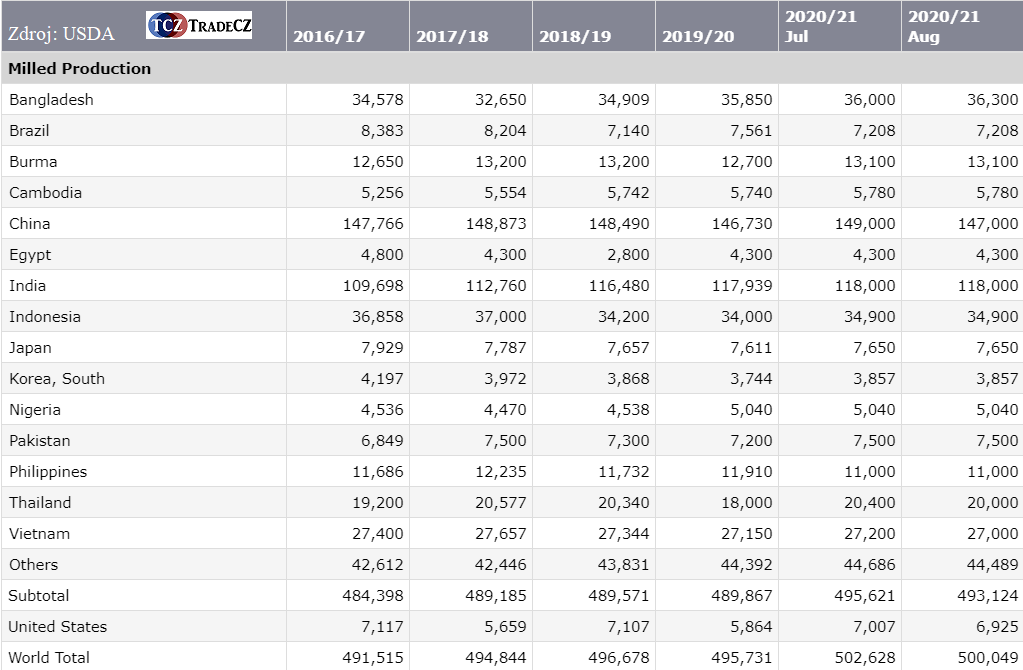Click the Zdroj: USDA source text
The image size is (1023, 670).
(x=61, y=34)
